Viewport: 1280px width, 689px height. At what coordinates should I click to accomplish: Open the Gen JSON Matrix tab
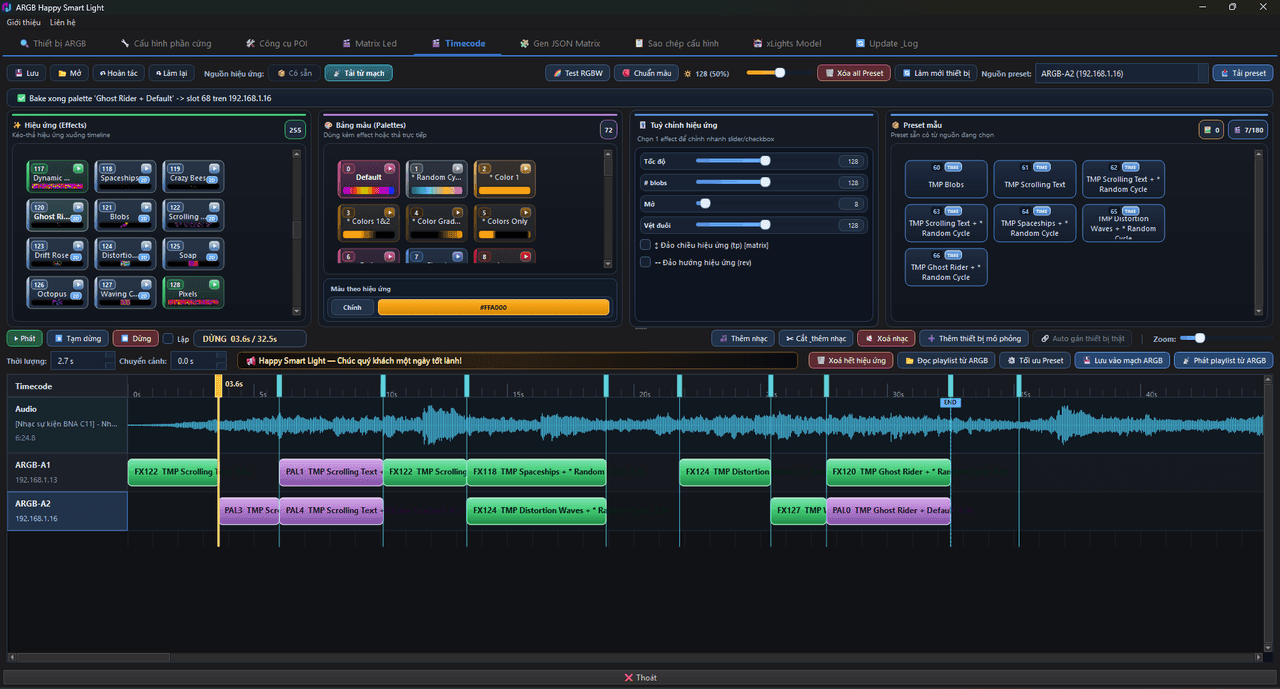pyautogui.click(x=560, y=44)
